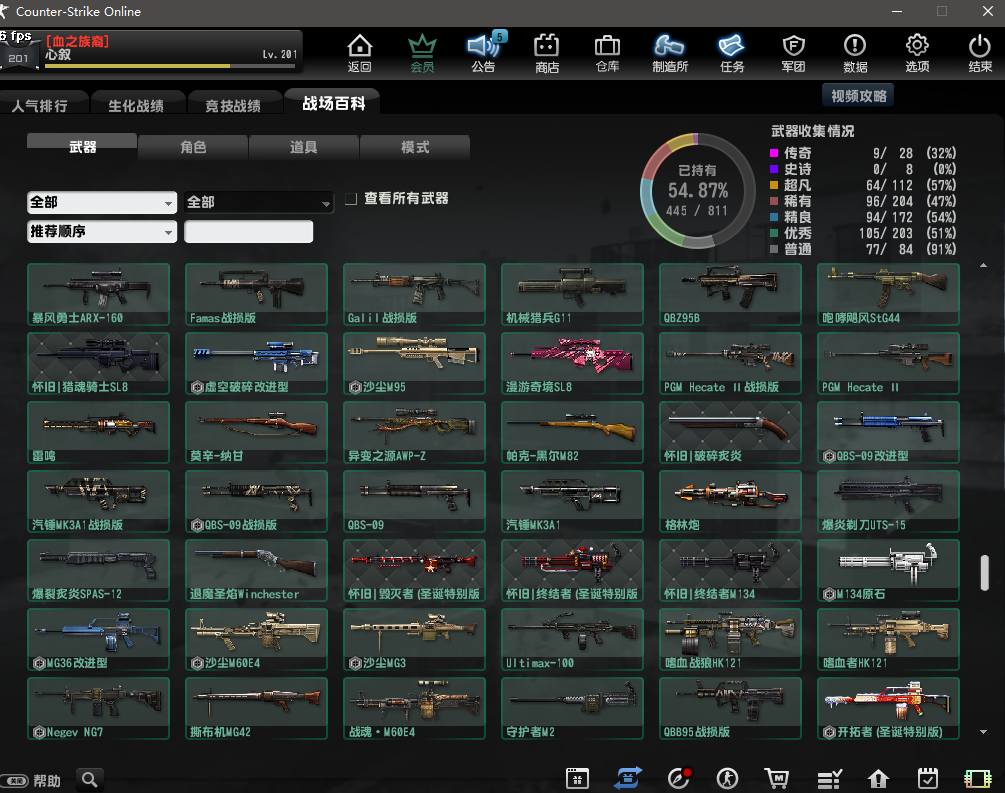Click the 帮助 help button

pyautogui.click(x=32, y=781)
